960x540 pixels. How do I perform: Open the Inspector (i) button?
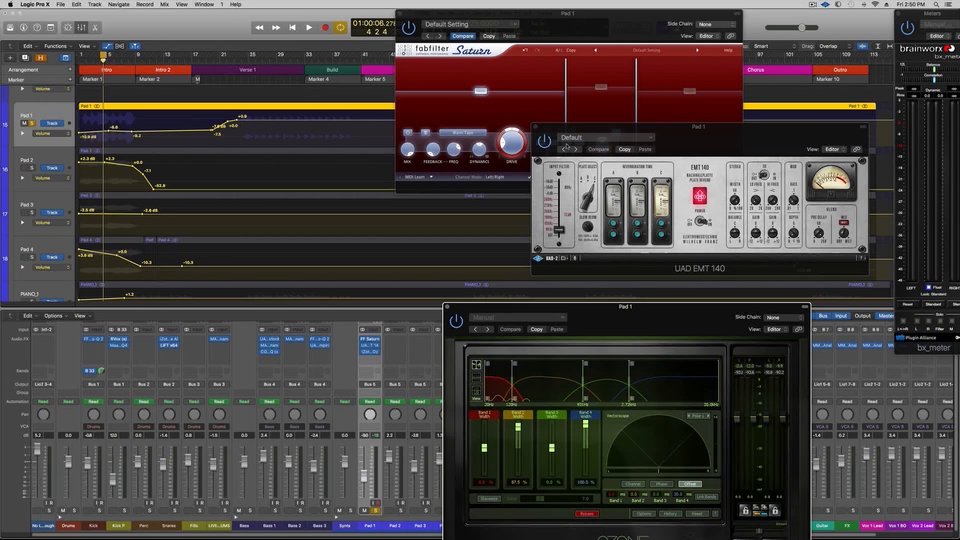pyautogui.click(x=24, y=28)
